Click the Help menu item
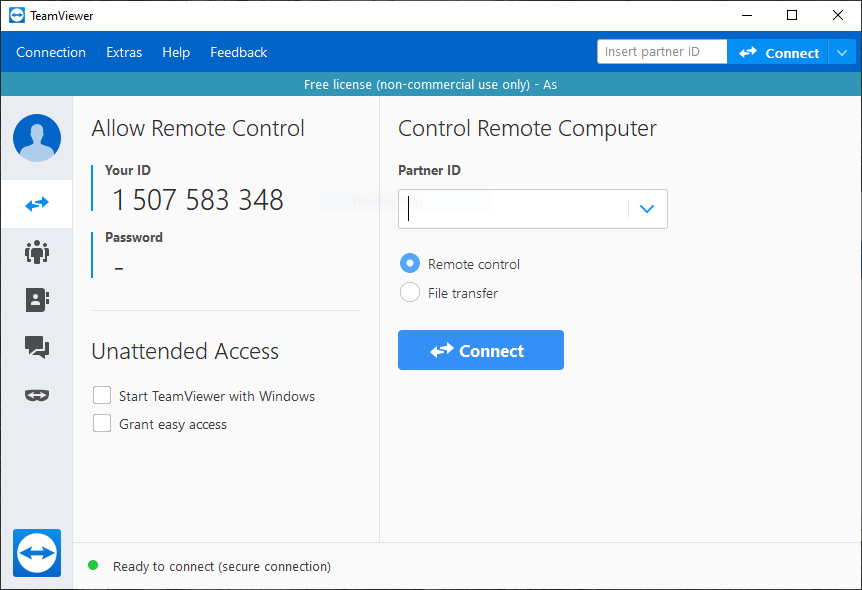862x590 pixels. tap(176, 52)
